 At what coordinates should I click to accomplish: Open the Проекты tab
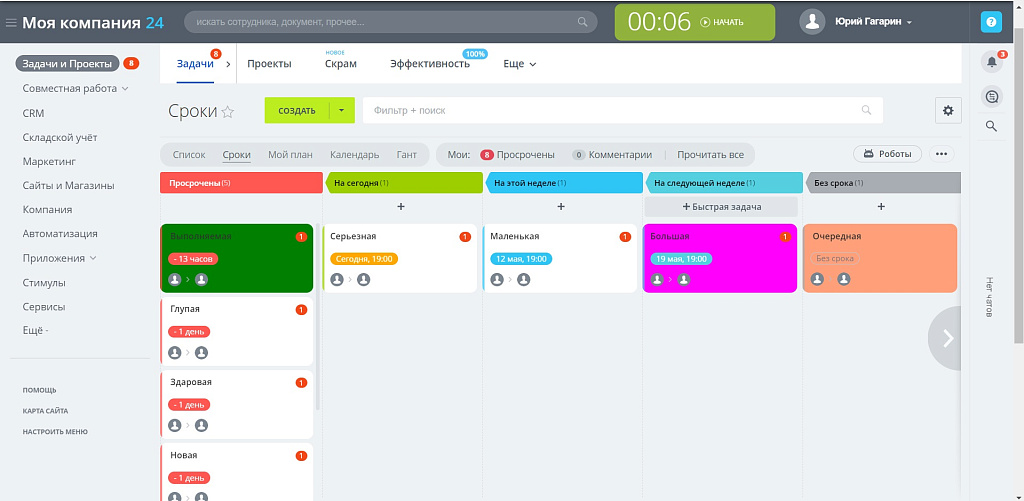click(269, 64)
